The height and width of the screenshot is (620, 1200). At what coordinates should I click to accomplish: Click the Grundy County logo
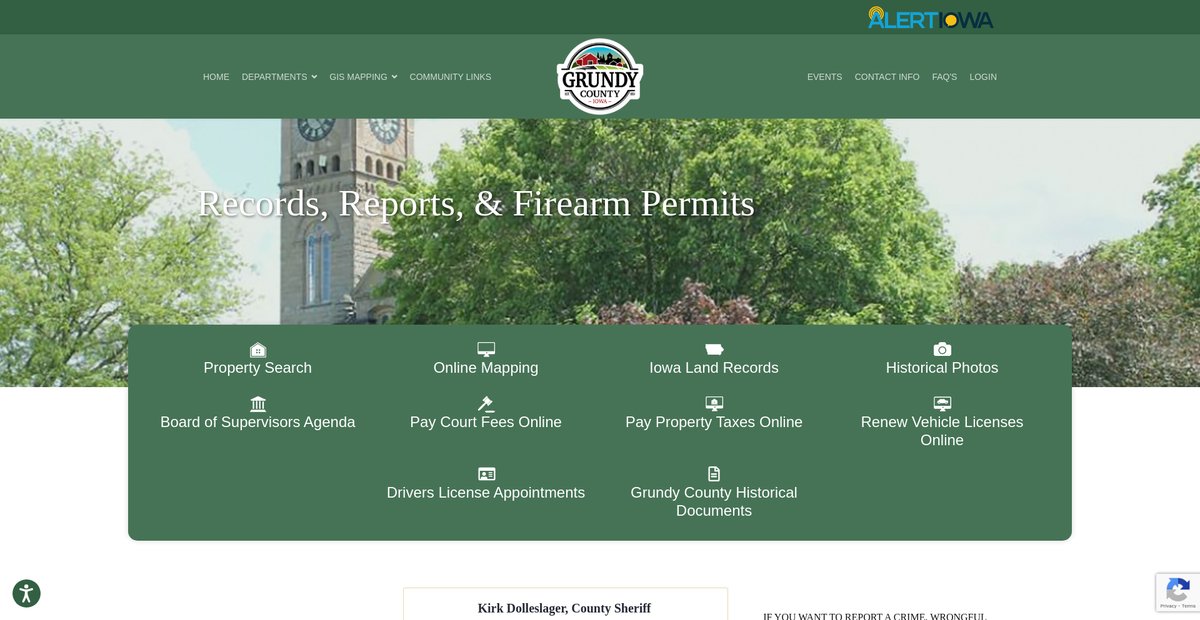[600, 77]
